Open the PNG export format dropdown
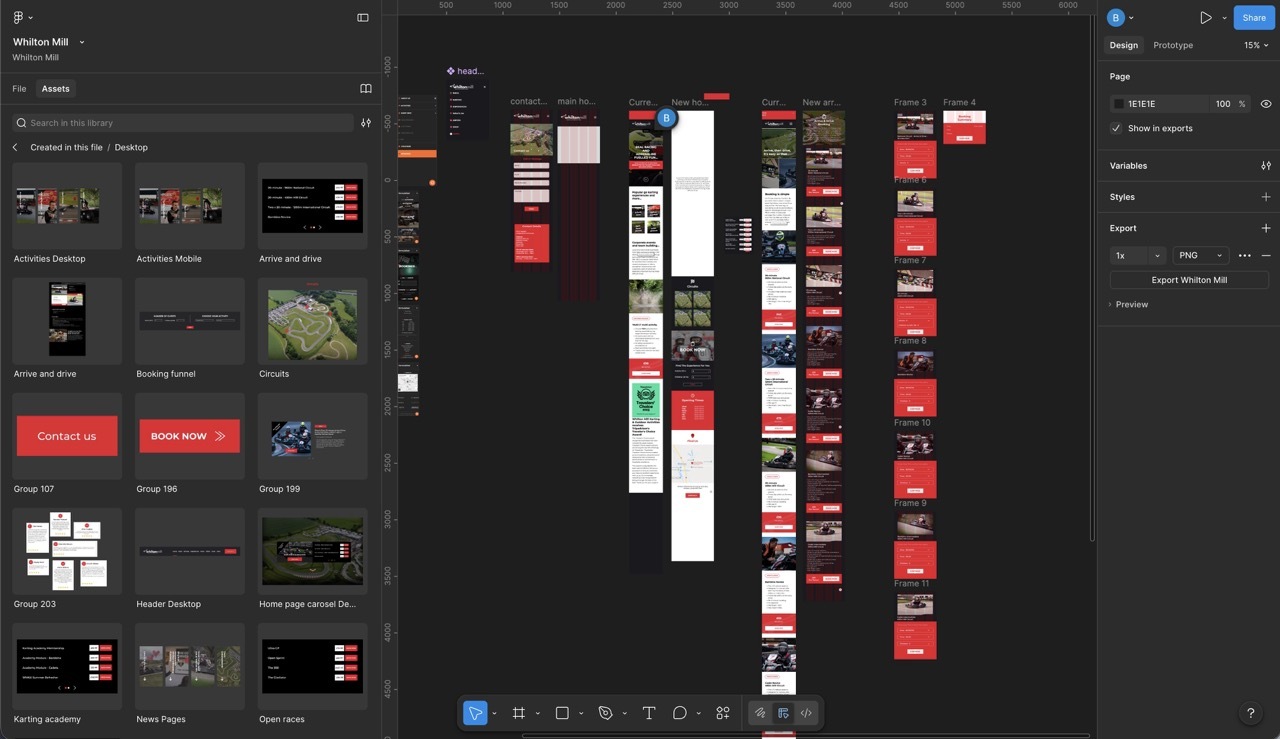Screen dimensions: 1280x739 coord(1200,255)
